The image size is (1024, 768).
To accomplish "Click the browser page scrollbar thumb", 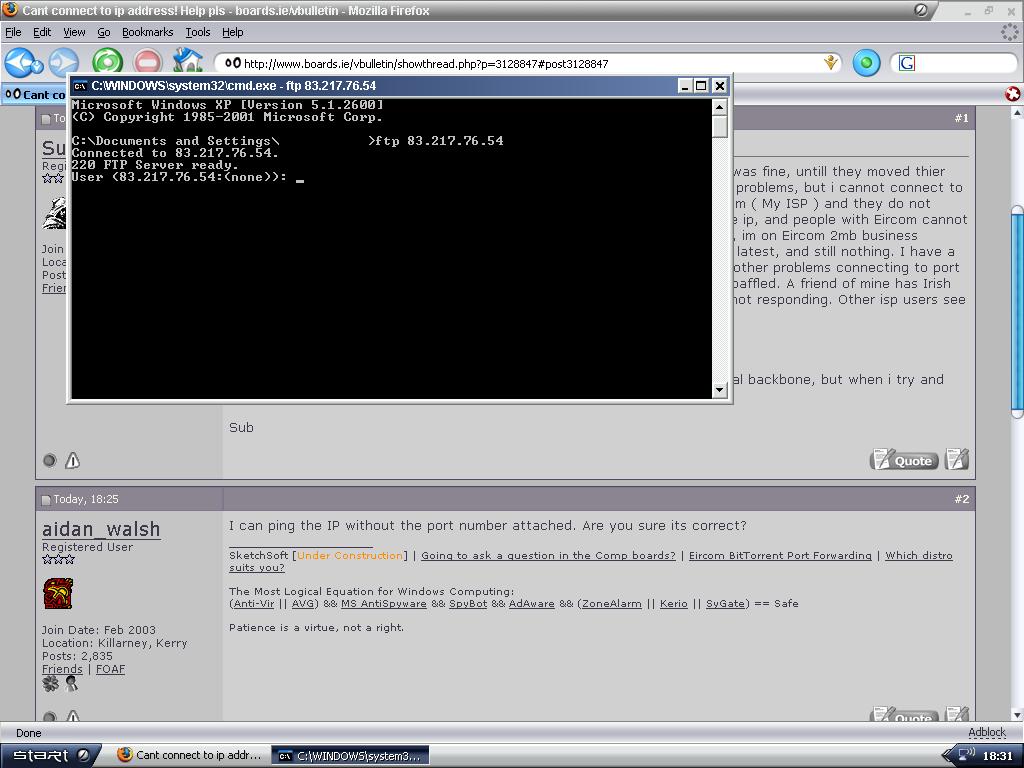I will click(x=1017, y=312).
